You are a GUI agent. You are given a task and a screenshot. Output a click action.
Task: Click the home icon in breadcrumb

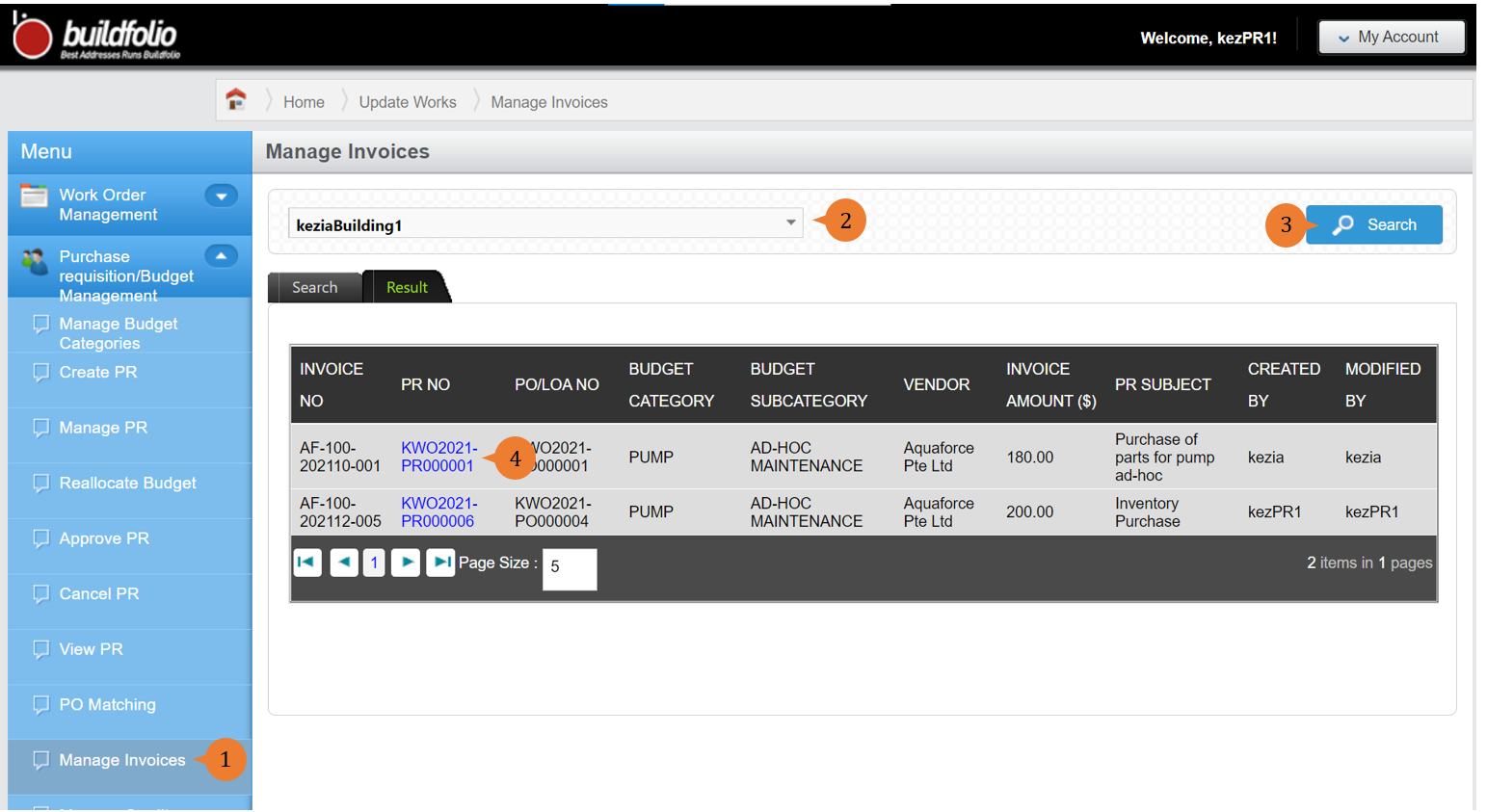pyautogui.click(x=236, y=98)
